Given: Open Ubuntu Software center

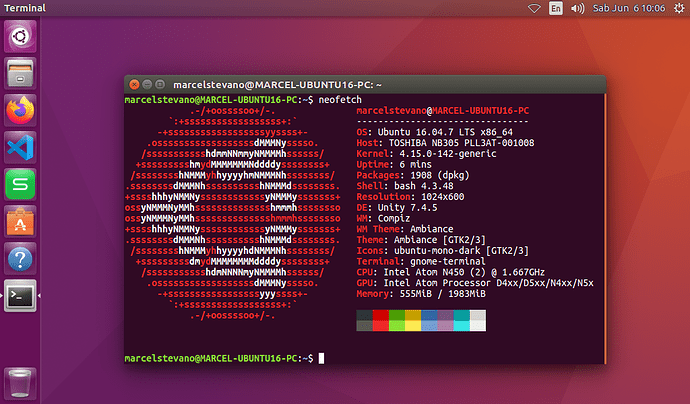Looking at the screenshot, I should tap(20, 221).
